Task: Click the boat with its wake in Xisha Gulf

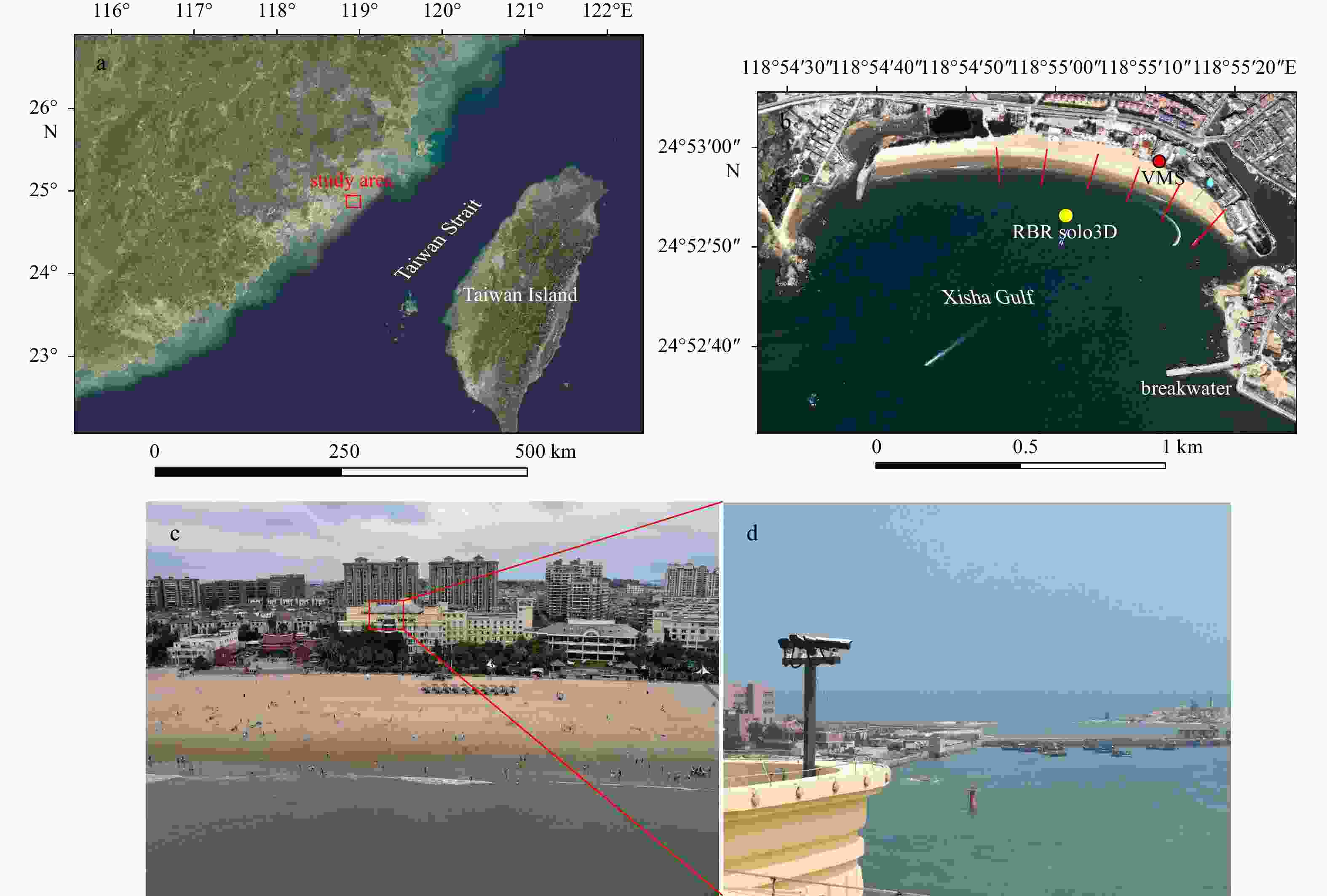Action: click(x=945, y=351)
